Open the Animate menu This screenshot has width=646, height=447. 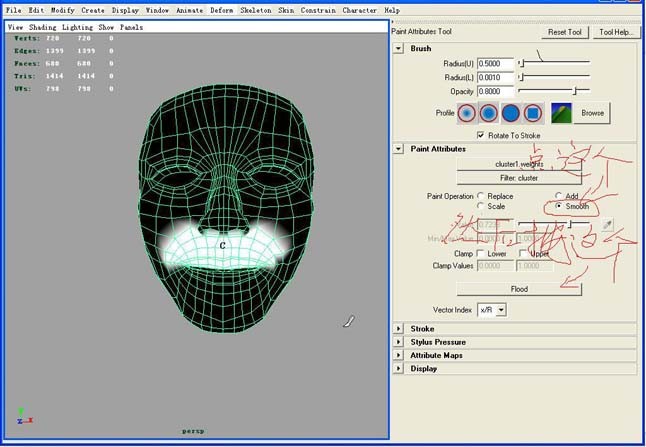(190, 10)
